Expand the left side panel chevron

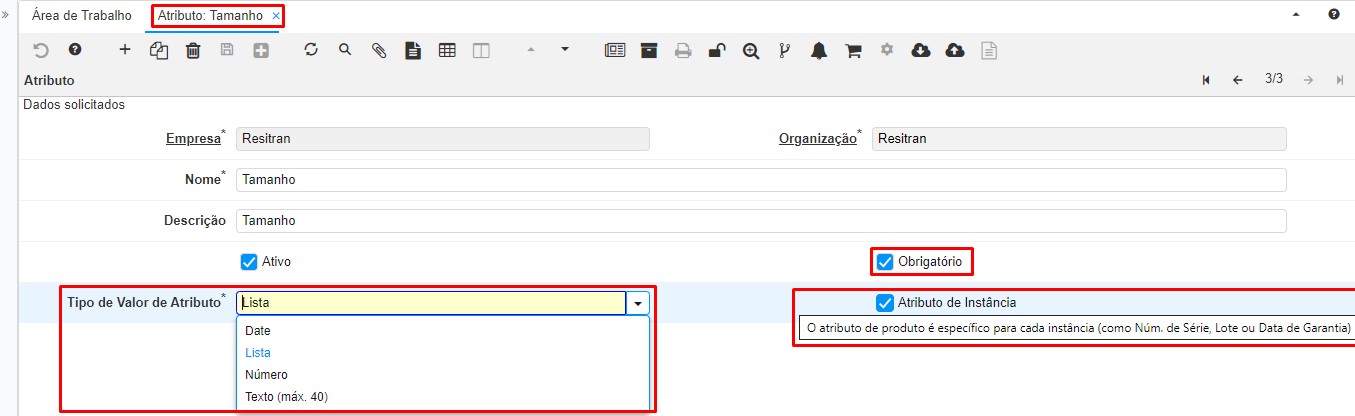(7, 15)
